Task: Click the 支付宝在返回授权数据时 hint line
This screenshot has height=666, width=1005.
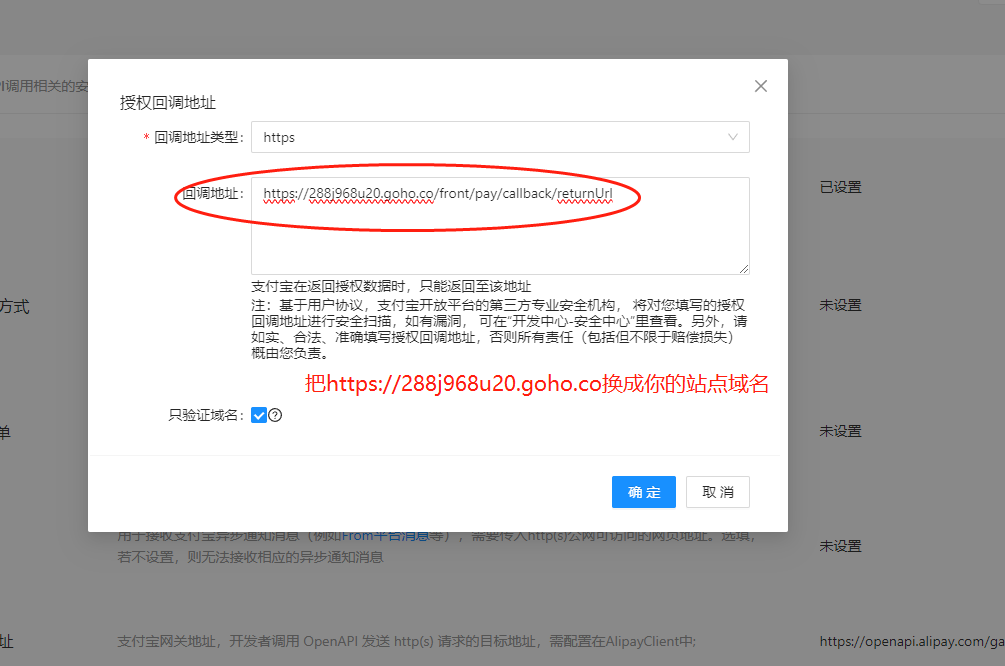Action: click(x=391, y=286)
